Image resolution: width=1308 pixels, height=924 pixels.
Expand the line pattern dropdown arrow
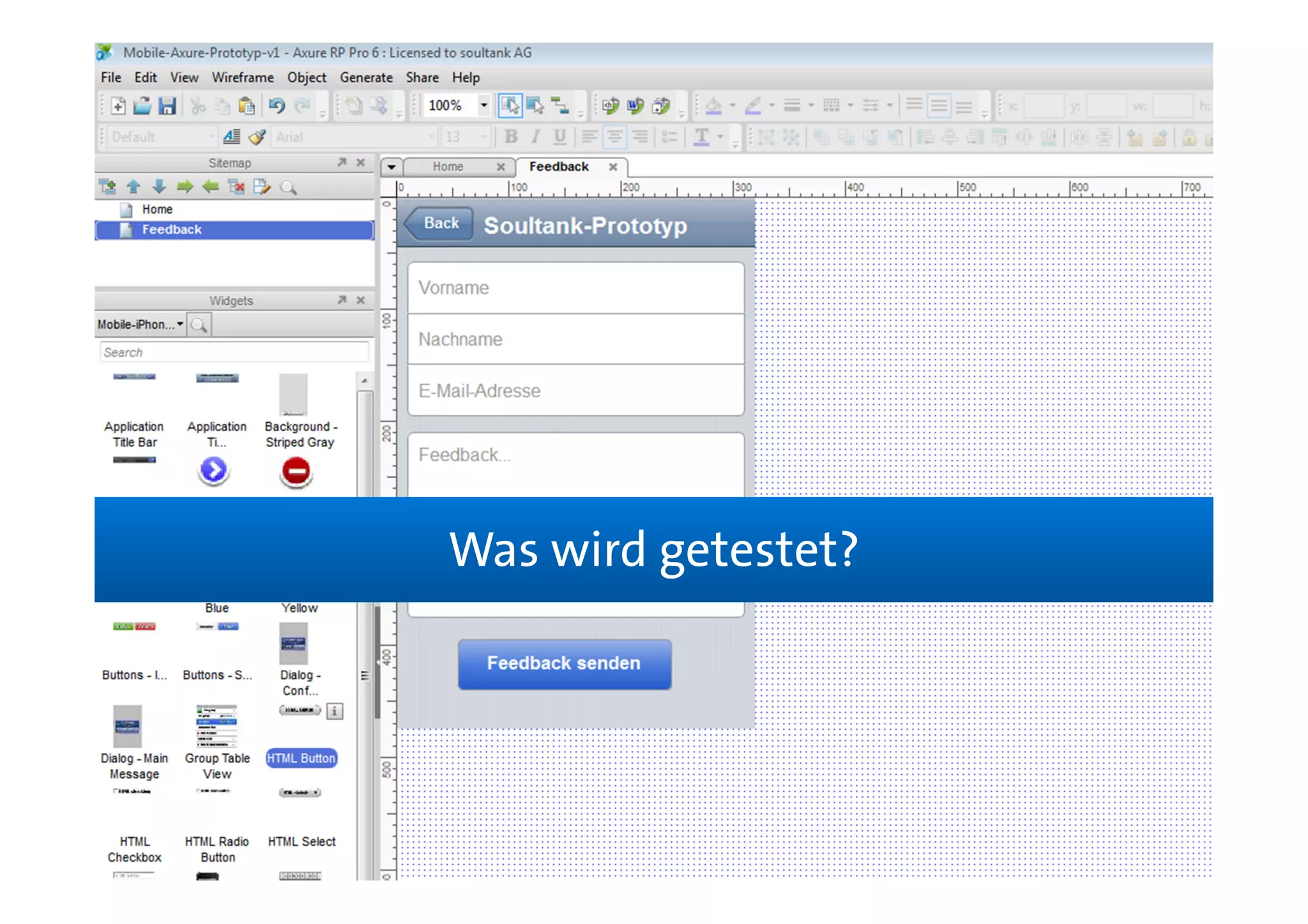[850, 105]
